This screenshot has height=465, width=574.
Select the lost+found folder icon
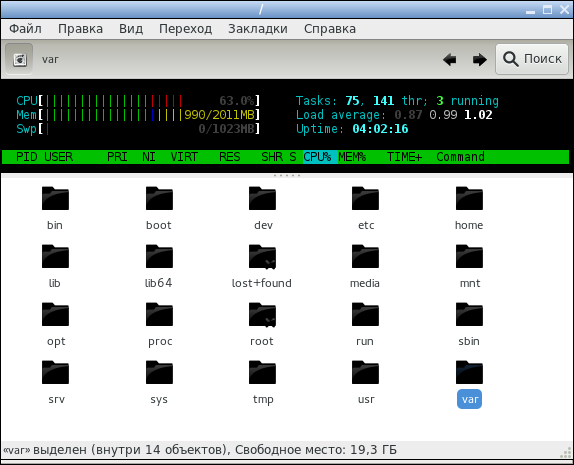[262, 256]
